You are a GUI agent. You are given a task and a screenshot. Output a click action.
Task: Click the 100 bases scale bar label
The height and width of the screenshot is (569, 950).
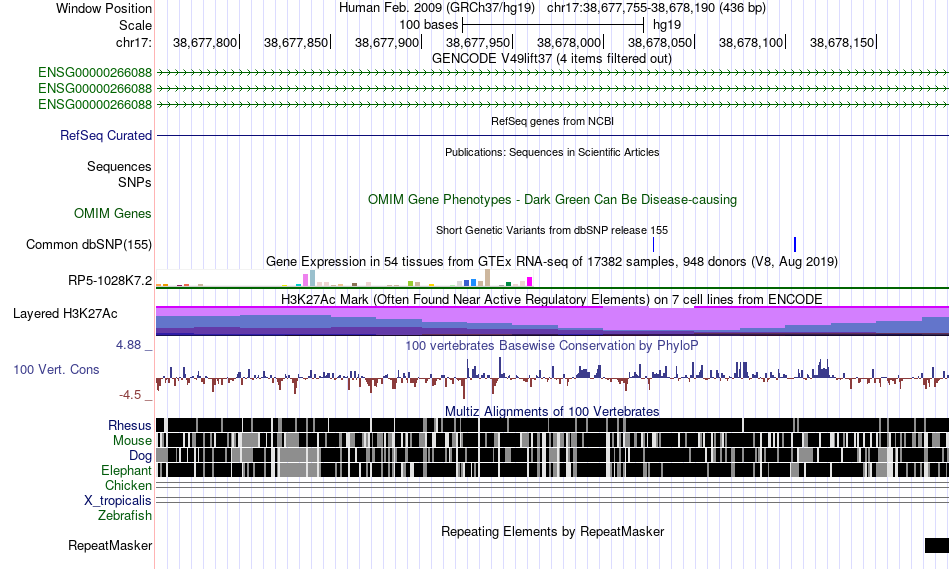[x=428, y=25]
